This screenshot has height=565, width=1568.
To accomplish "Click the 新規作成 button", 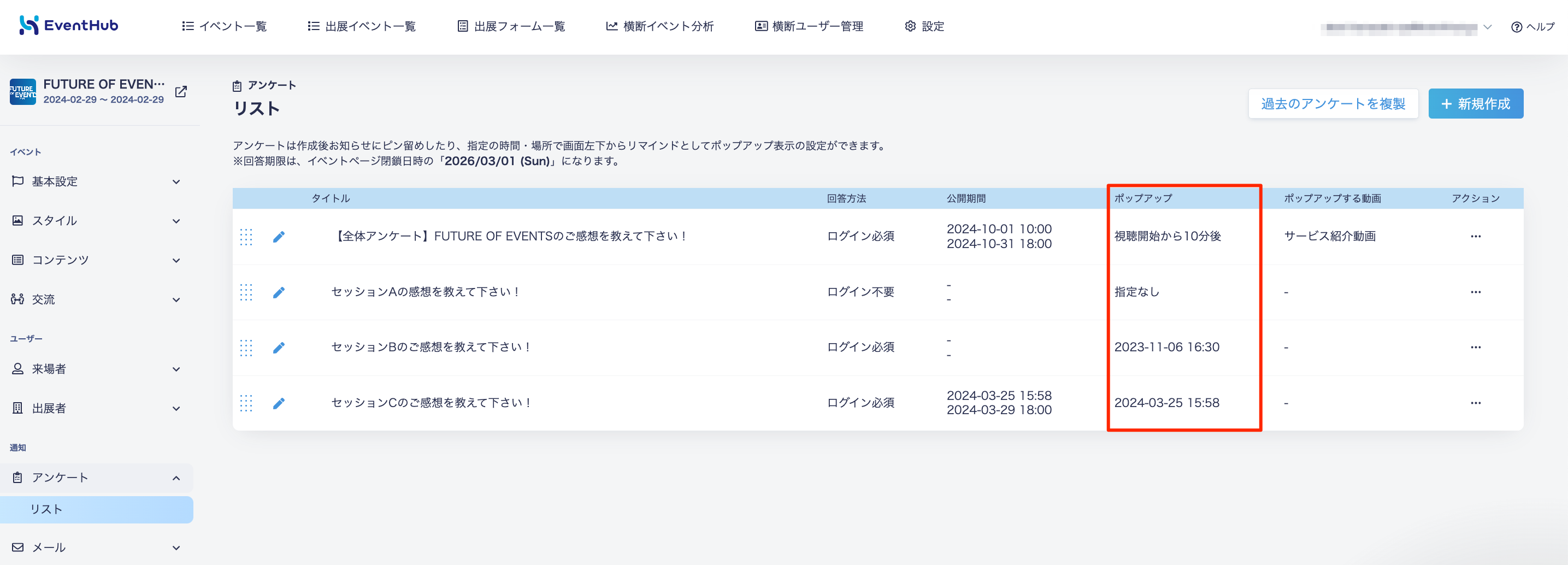I will click(1476, 103).
